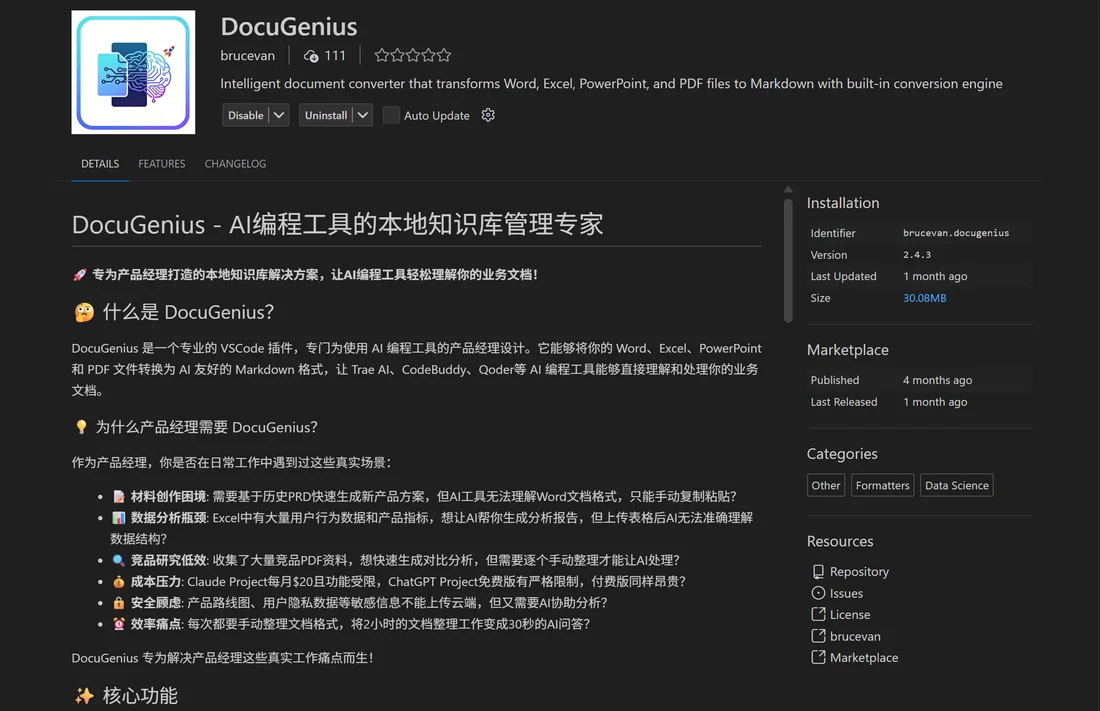
Task: Click the Marketplace external link icon
Action: coord(818,657)
